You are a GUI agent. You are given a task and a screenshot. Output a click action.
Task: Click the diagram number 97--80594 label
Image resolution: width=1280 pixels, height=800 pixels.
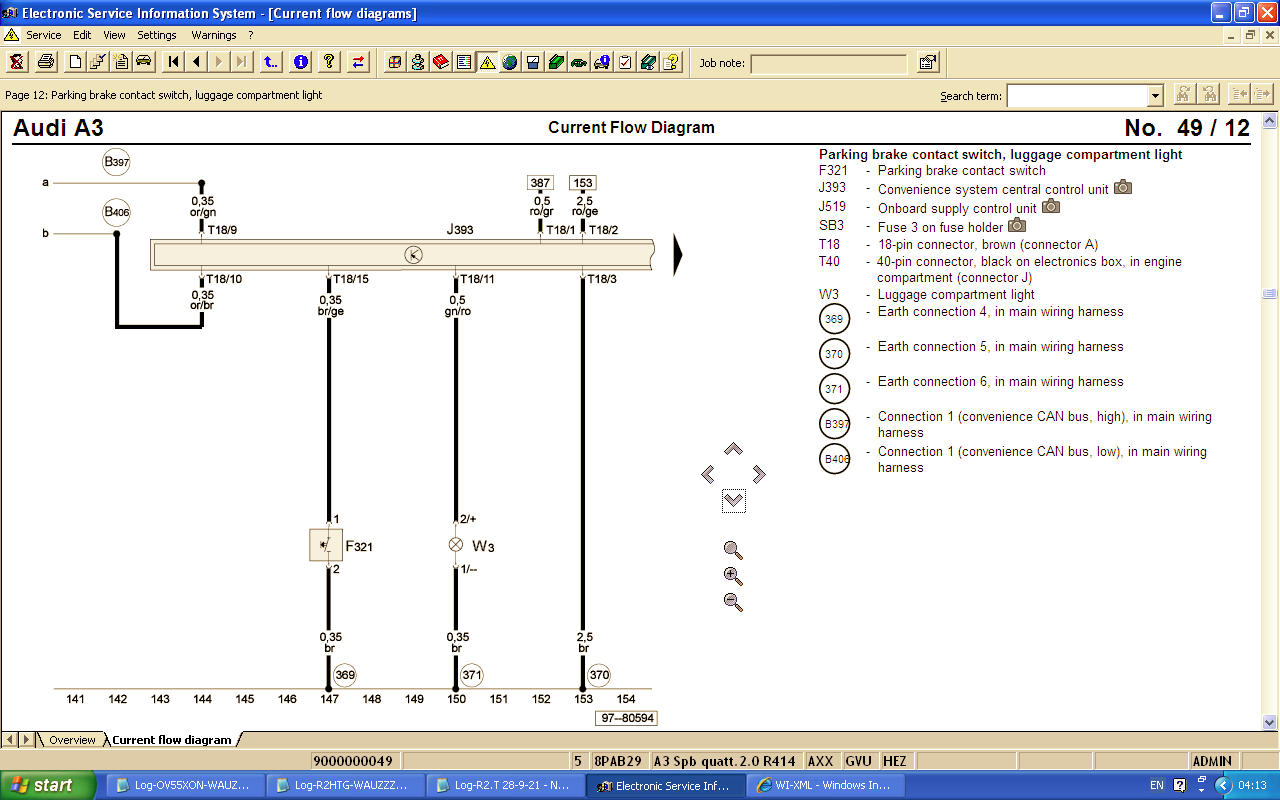[626, 718]
